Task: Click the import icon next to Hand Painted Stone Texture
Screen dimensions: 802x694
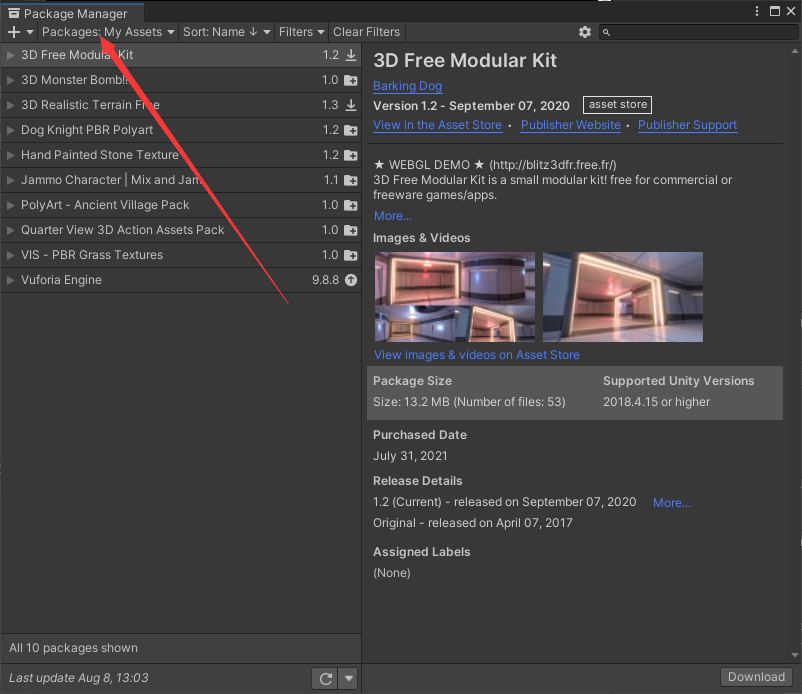Action: (x=348, y=155)
